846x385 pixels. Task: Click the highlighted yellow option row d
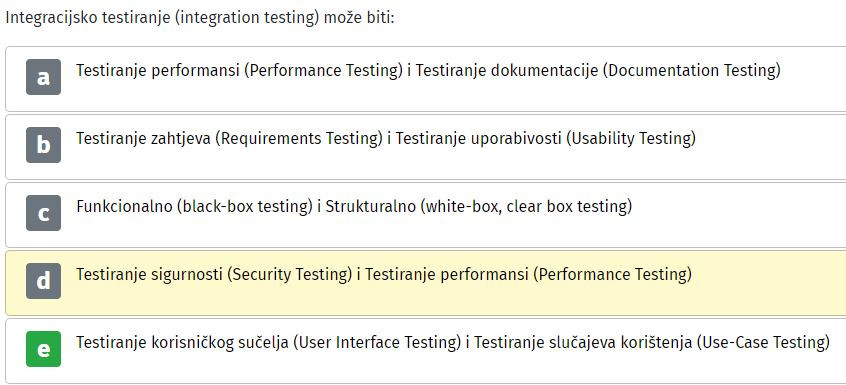(426, 283)
